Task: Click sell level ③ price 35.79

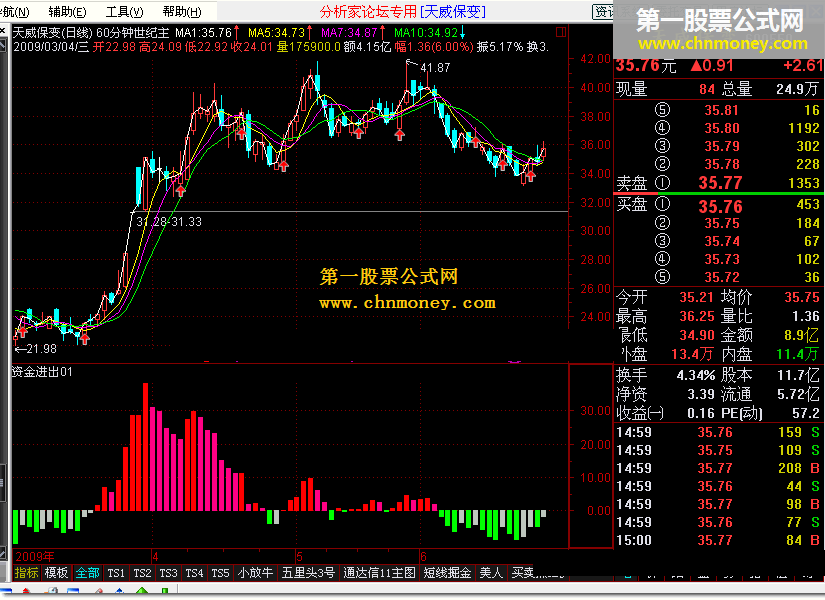Action: click(721, 146)
